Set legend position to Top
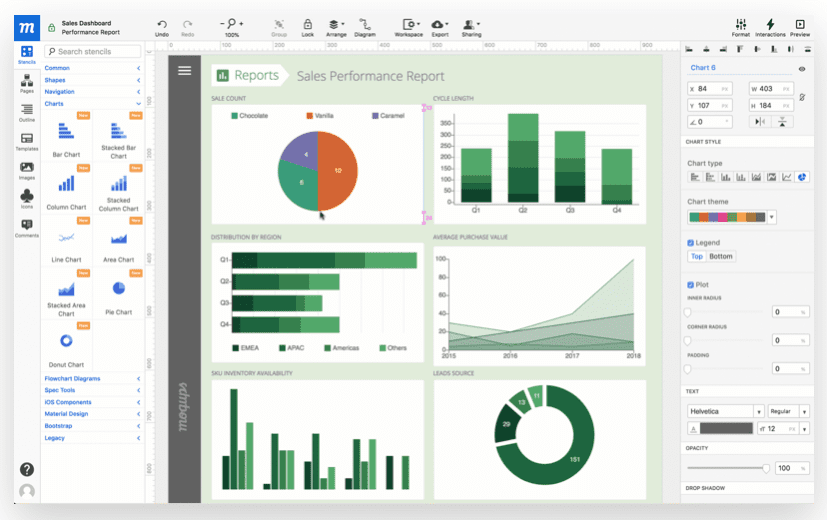This screenshot has width=827, height=520. [x=697, y=256]
